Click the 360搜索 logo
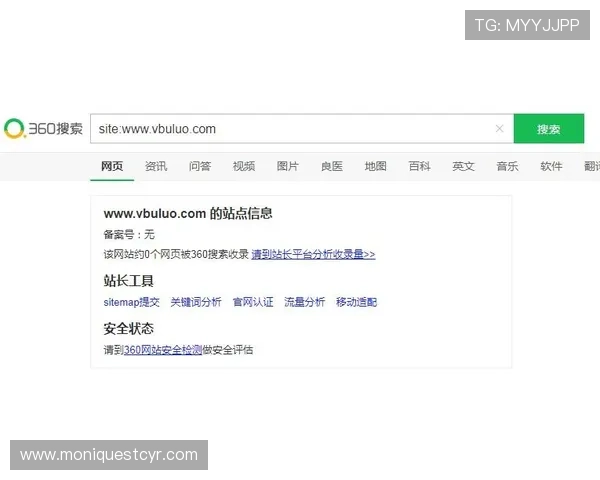The height and width of the screenshot is (480, 600). pos(43,129)
